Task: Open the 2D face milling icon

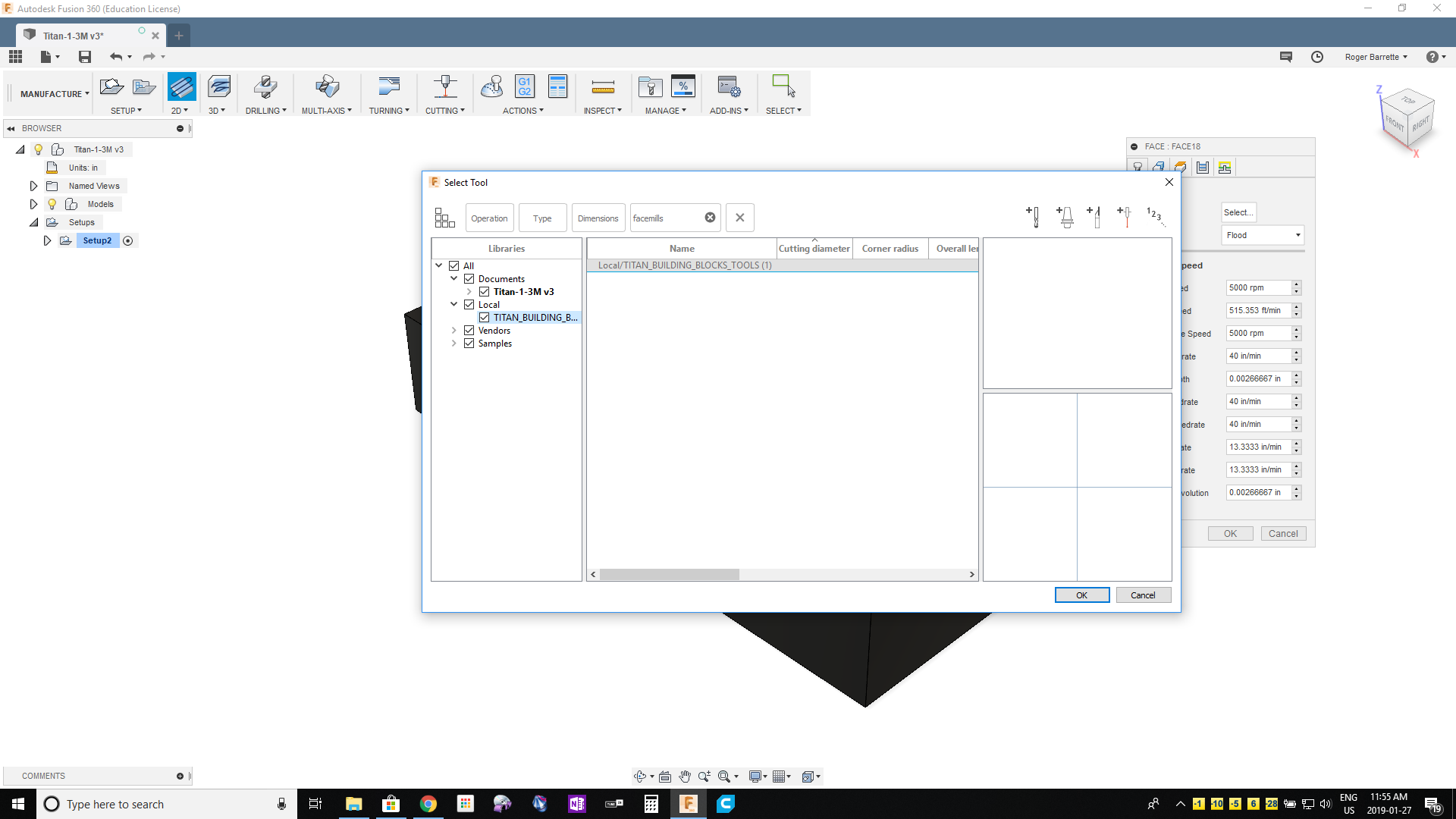Action: click(181, 87)
